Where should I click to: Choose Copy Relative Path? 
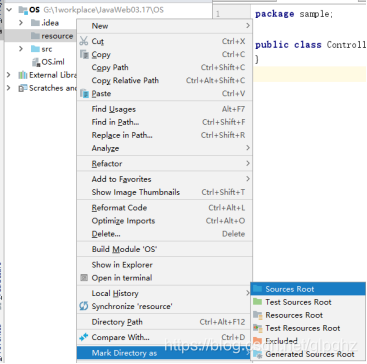tap(165, 80)
